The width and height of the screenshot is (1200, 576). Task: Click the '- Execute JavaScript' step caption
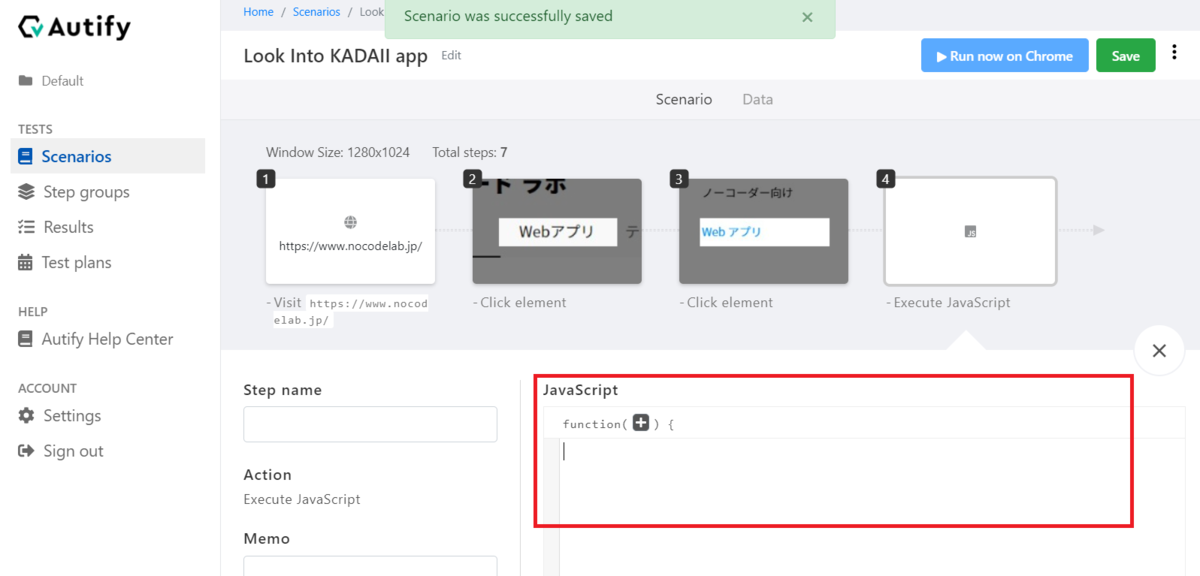tap(948, 303)
